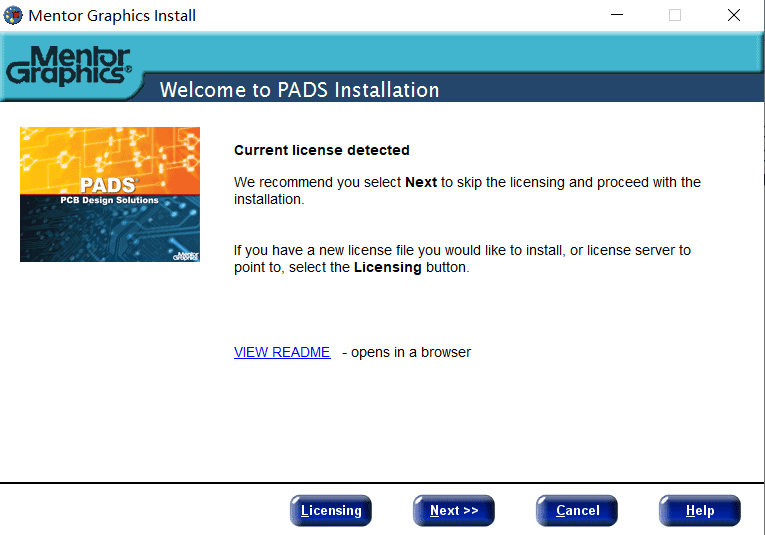765x535 pixels.
Task: Click the disabled maximize window button
Action: (x=675, y=15)
